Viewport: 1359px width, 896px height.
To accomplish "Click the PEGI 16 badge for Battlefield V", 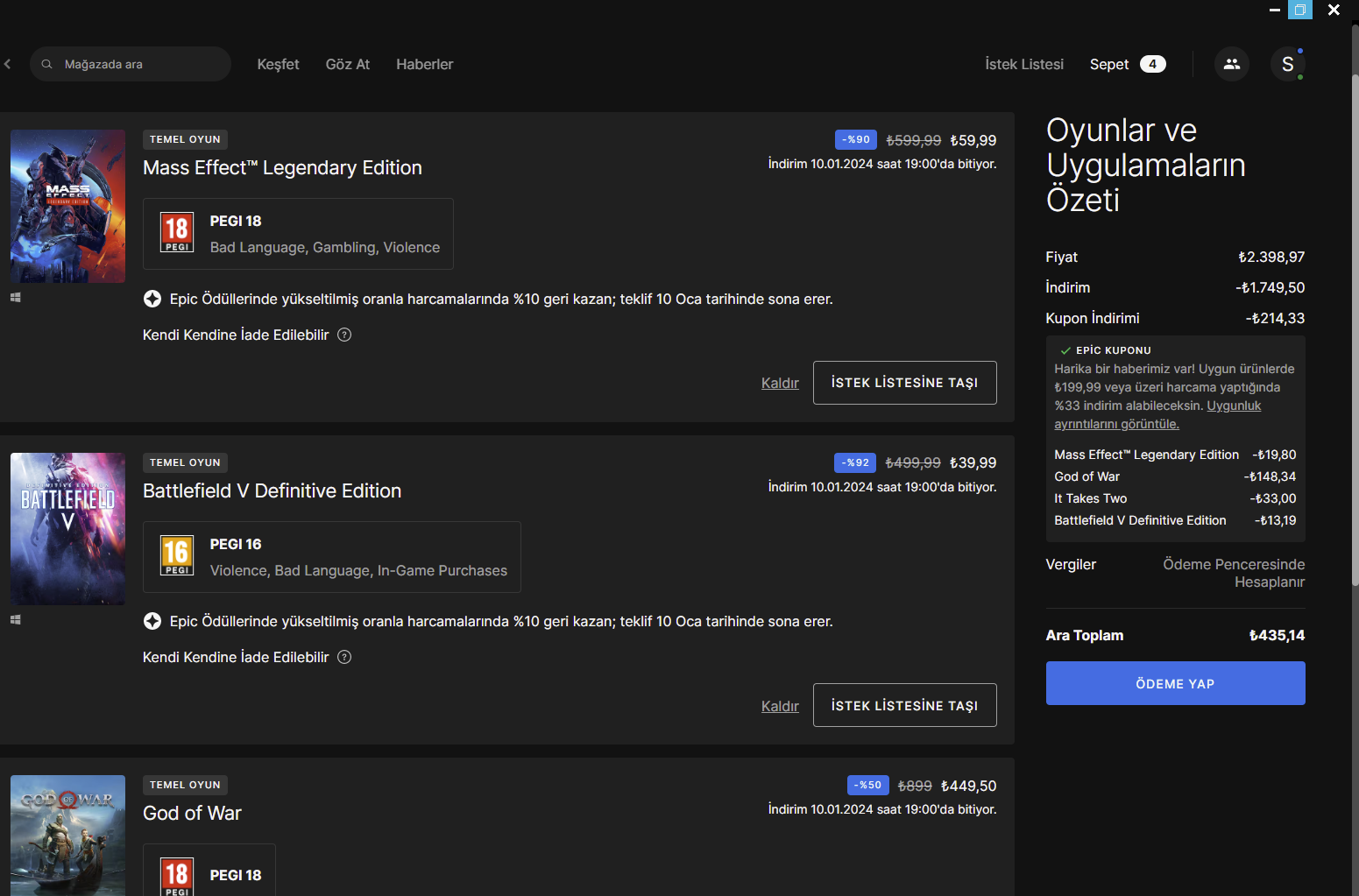I will pos(177,556).
